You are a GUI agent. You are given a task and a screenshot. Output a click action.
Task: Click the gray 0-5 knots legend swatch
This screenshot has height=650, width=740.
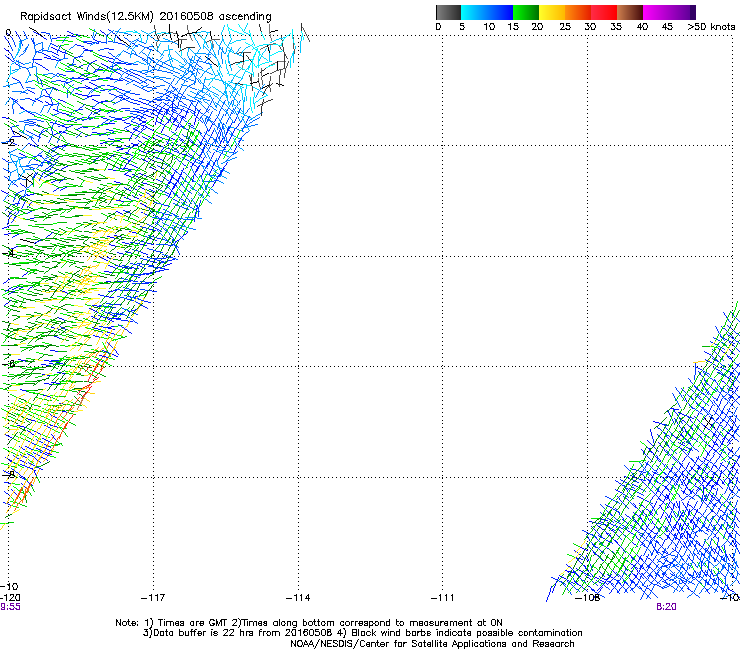(x=448, y=12)
